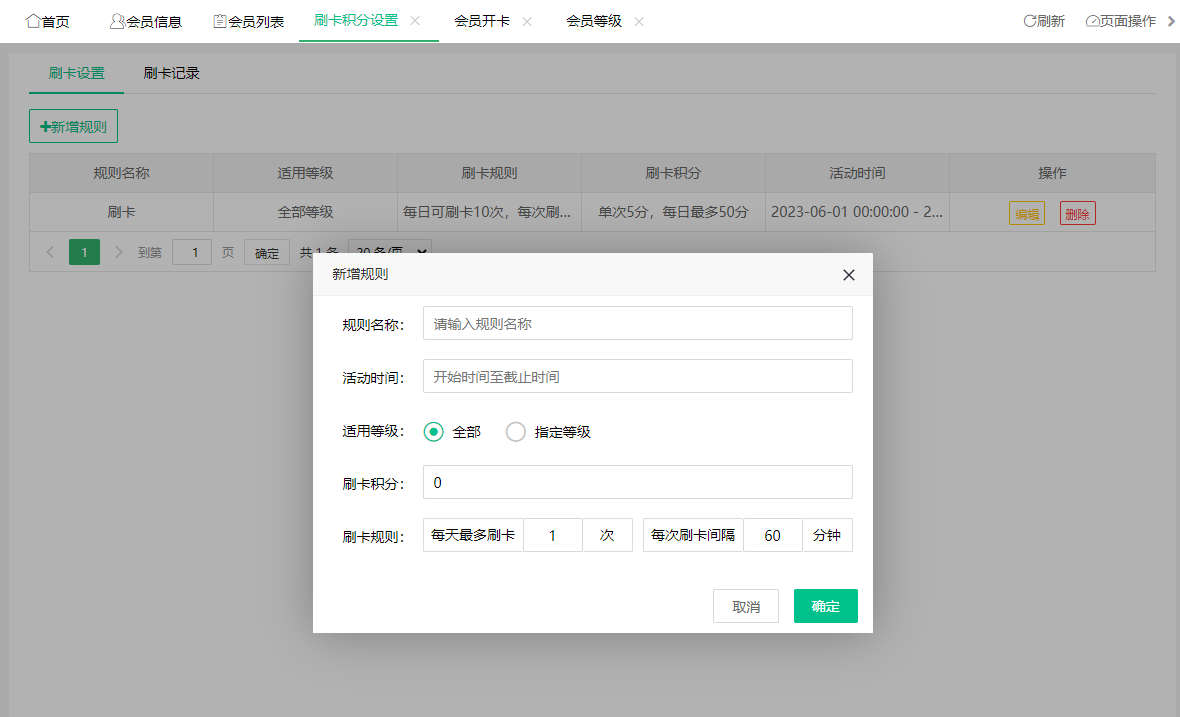Close the 会员开卡 tab
The width and height of the screenshot is (1180, 717).
[x=527, y=21]
